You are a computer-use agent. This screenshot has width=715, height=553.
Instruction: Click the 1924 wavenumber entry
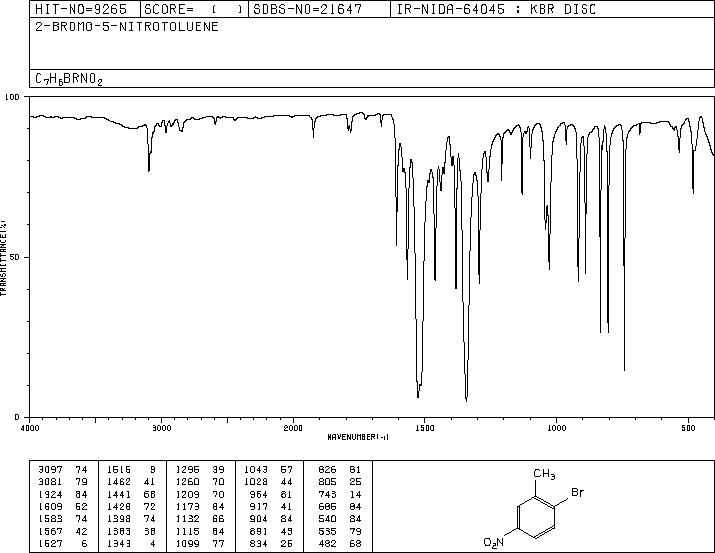tap(51, 494)
